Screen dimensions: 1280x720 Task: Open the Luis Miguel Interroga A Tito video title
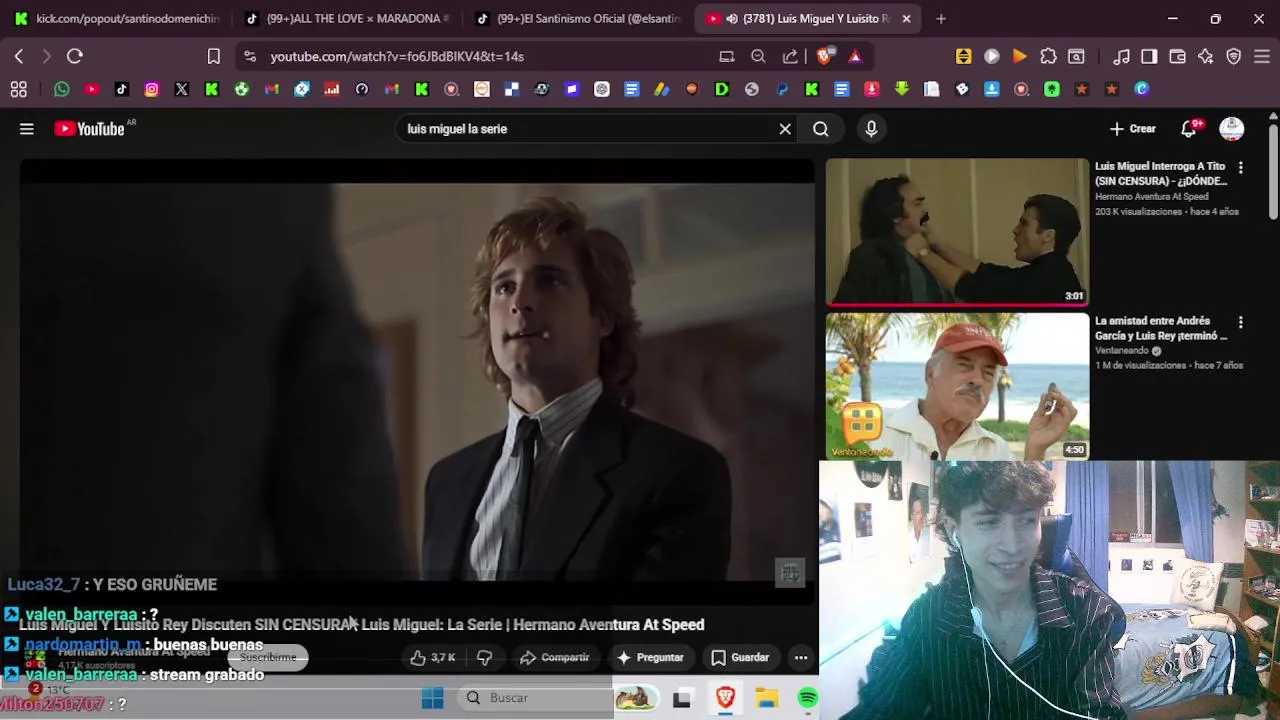click(1161, 174)
